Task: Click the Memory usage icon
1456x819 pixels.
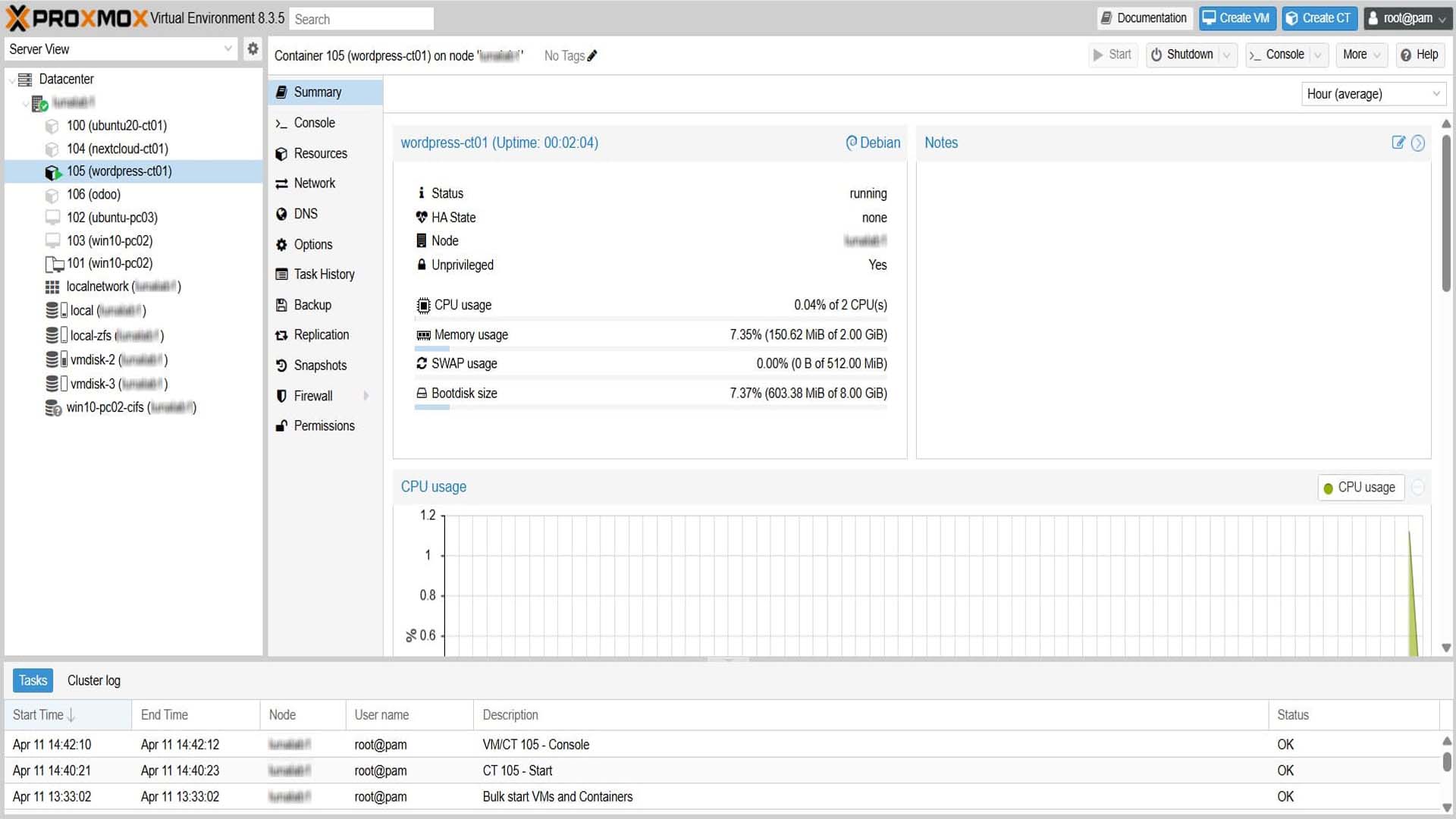Action: click(x=423, y=335)
